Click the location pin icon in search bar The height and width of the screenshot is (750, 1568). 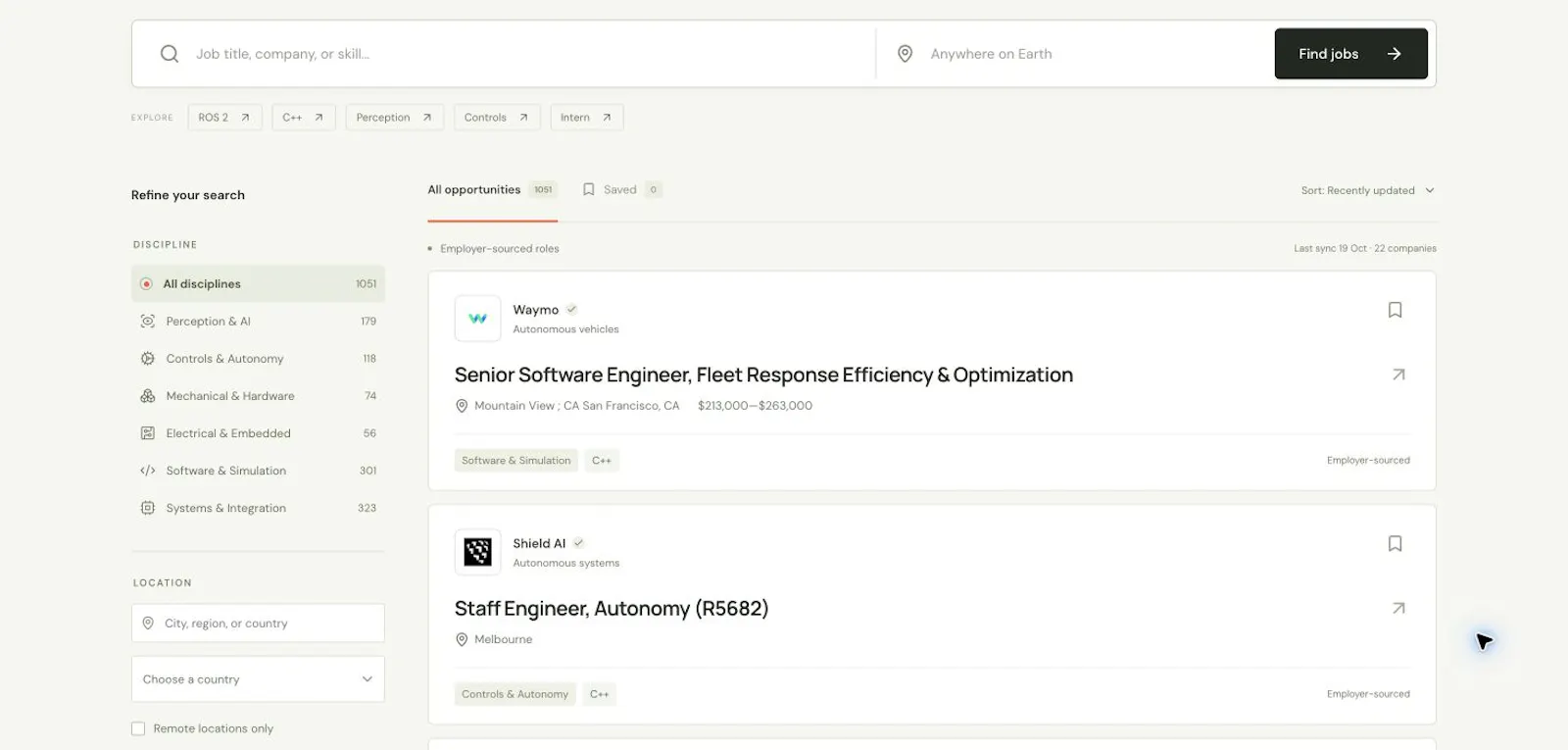906,54
